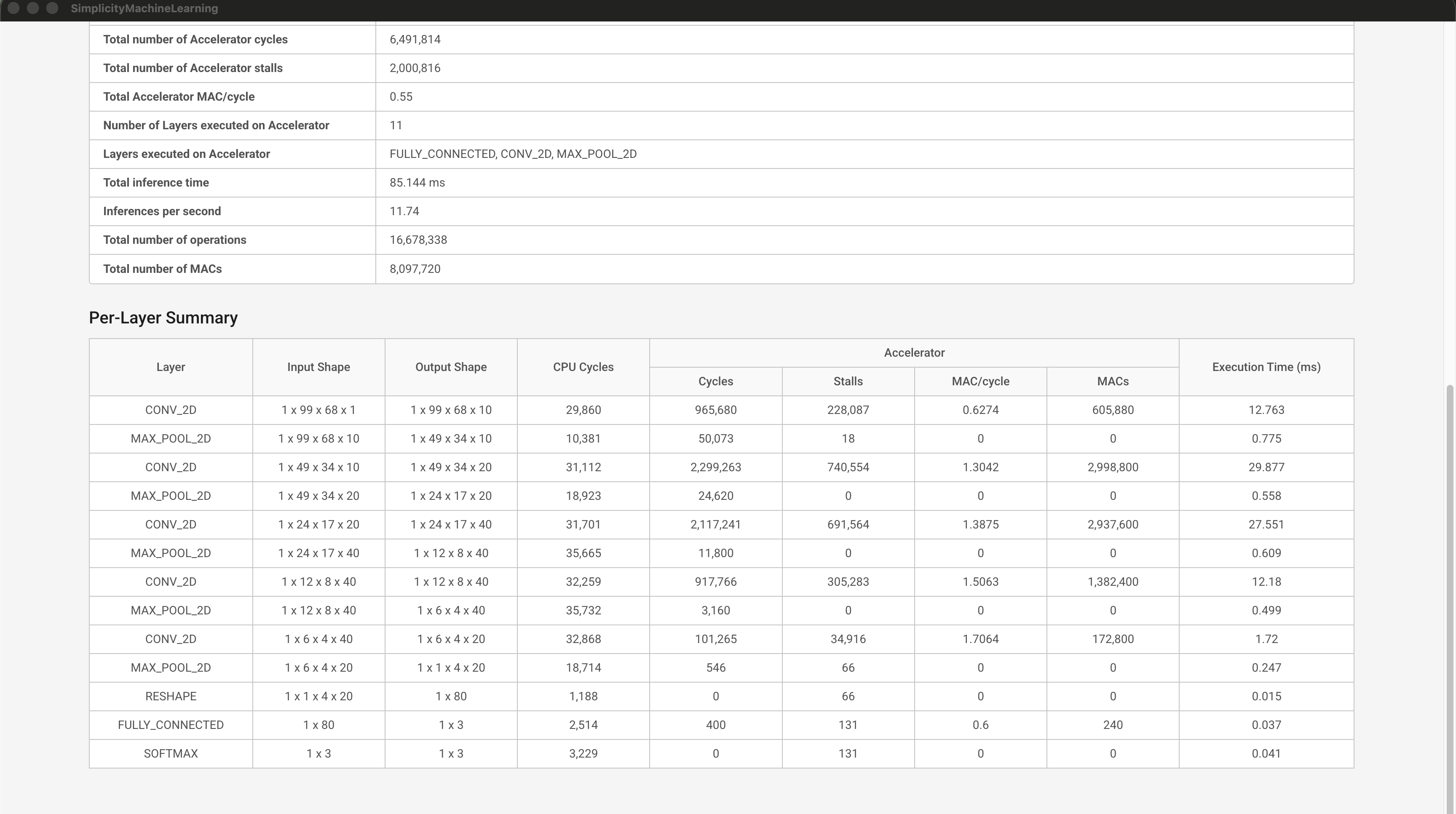1456x814 pixels.
Task: Click the 'Total number of operations' label
Action: (175, 240)
